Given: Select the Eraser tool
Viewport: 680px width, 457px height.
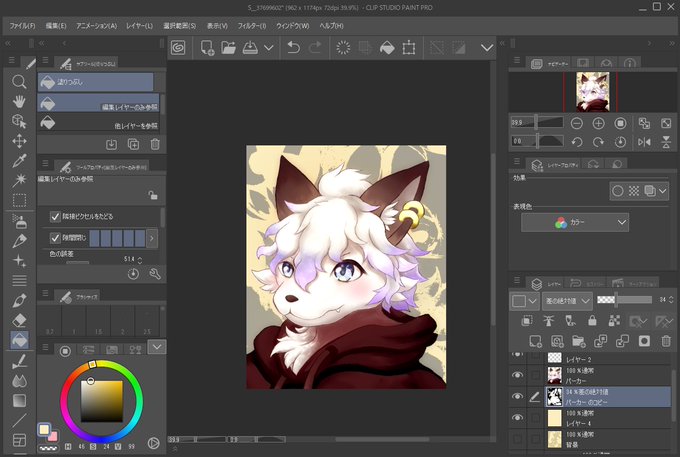Looking at the screenshot, I should pos(19,320).
